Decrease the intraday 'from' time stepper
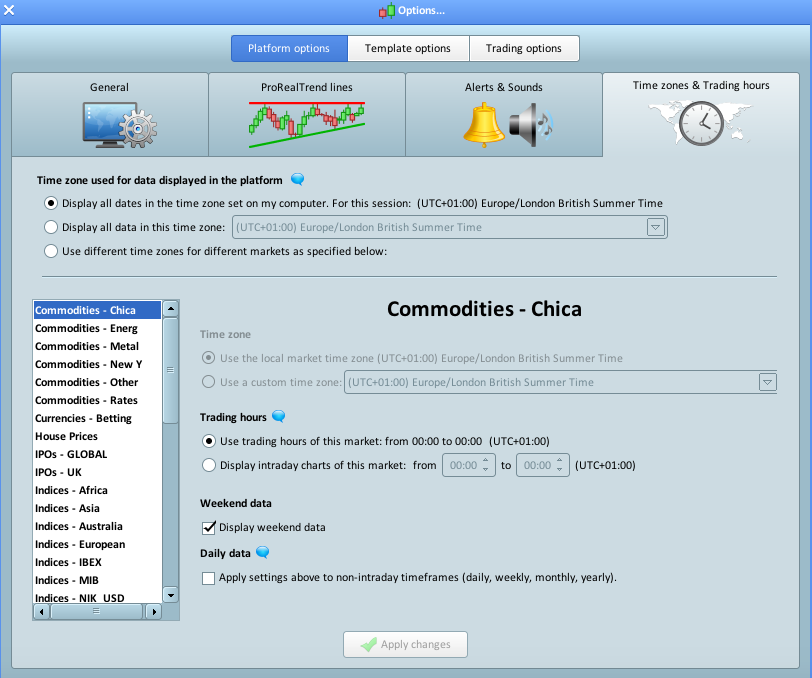Screen dimensions: 812x678 (x=485, y=469)
